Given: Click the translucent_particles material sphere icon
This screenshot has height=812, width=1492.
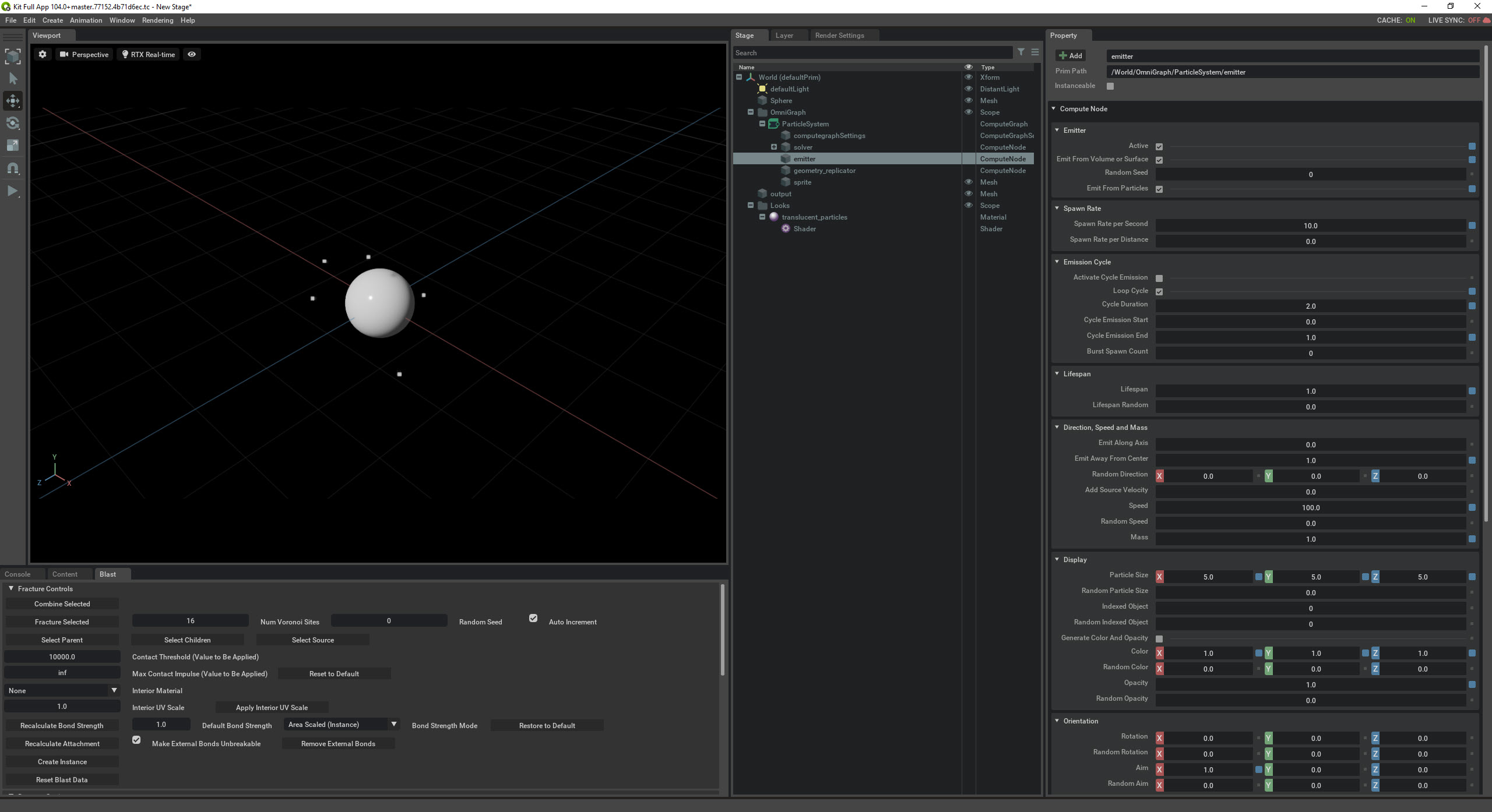Looking at the screenshot, I should click(x=774, y=217).
